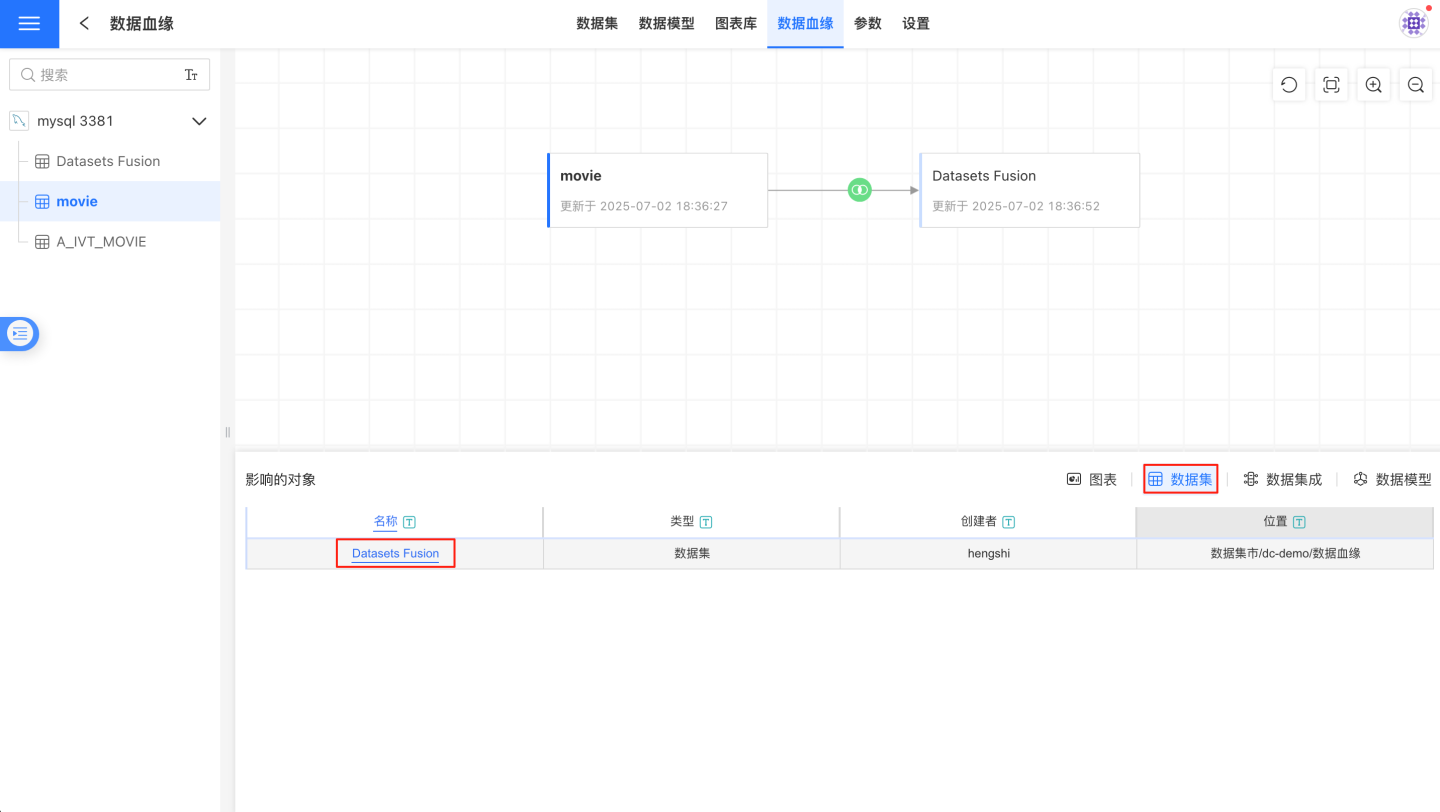Image resolution: width=1440 pixels, height=812 pixels.
Task: Click the back arrow beside 数据血缘
Action: 85,24
